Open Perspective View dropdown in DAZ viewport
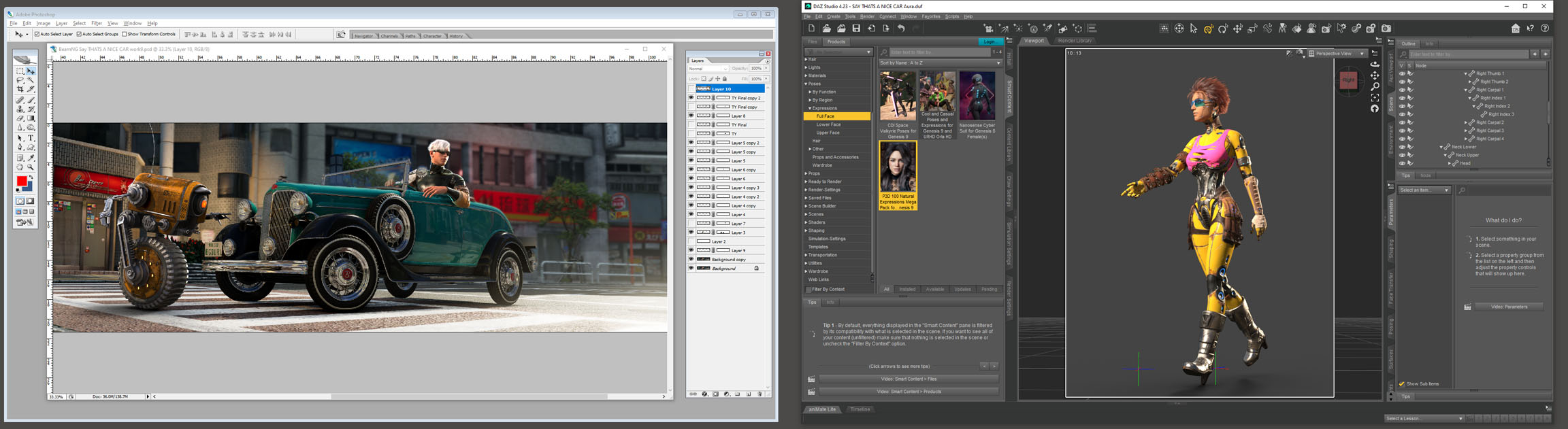The width and height of the screenshot is (1568, 429). tap(1337, 54)
